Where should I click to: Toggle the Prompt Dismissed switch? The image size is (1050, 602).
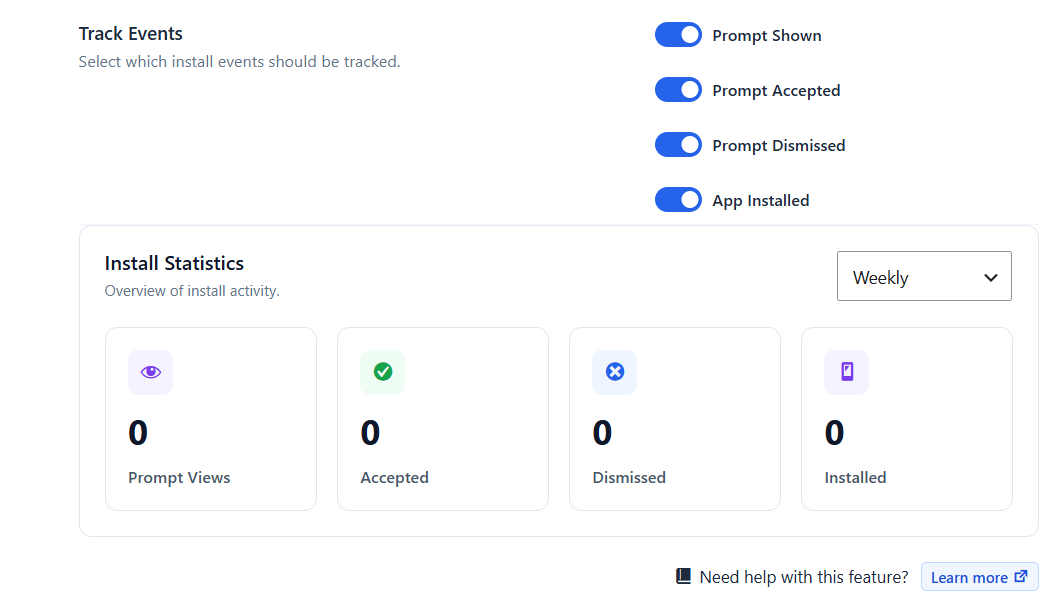pyautogui.click(x=678, y=145)
